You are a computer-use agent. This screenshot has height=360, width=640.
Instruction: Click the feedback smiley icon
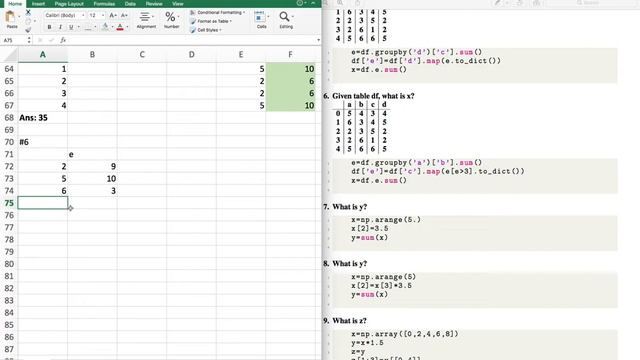point(300,3)
